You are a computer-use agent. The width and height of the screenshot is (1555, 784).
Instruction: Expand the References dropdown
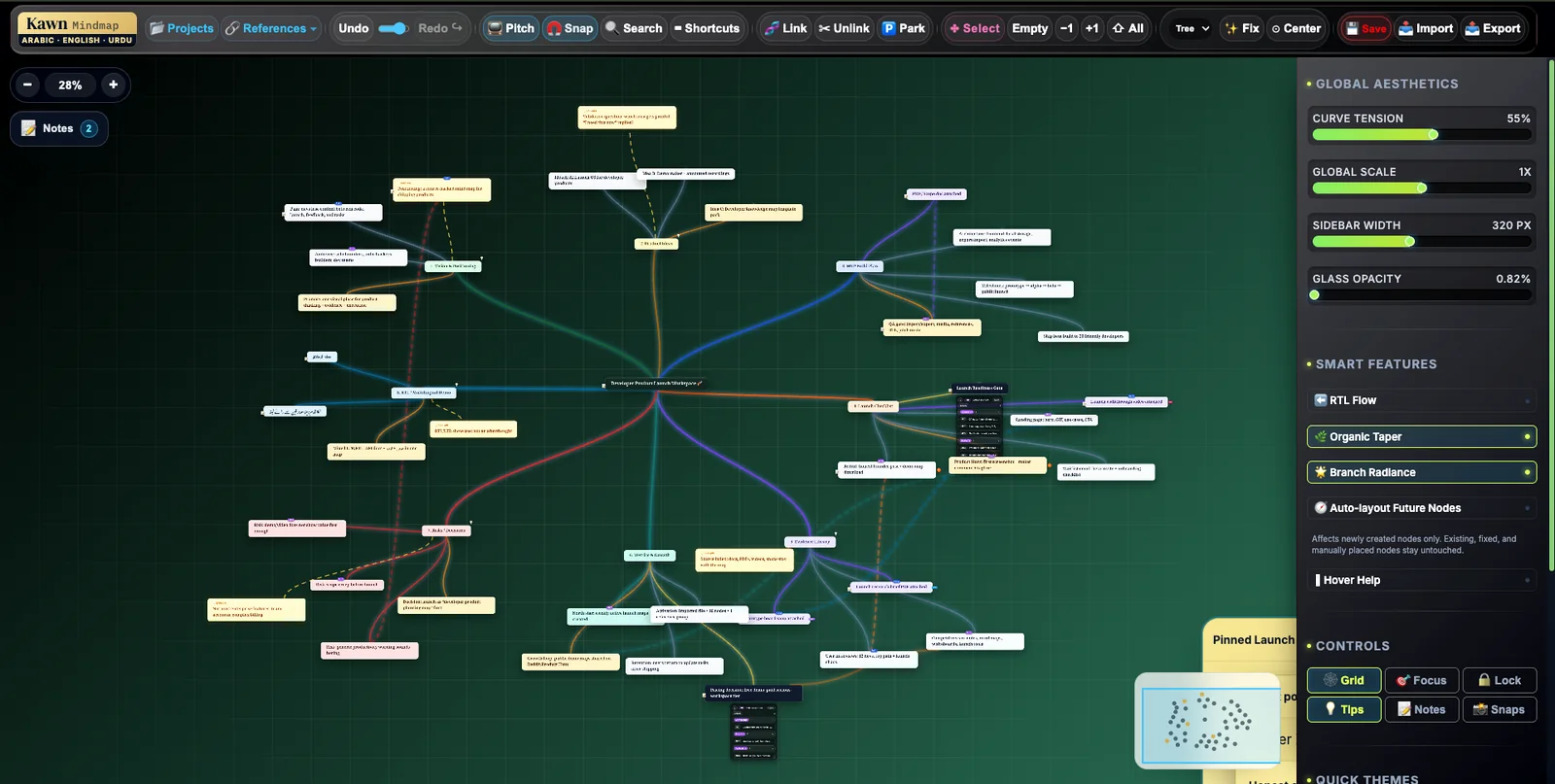[x=272, y=28]
